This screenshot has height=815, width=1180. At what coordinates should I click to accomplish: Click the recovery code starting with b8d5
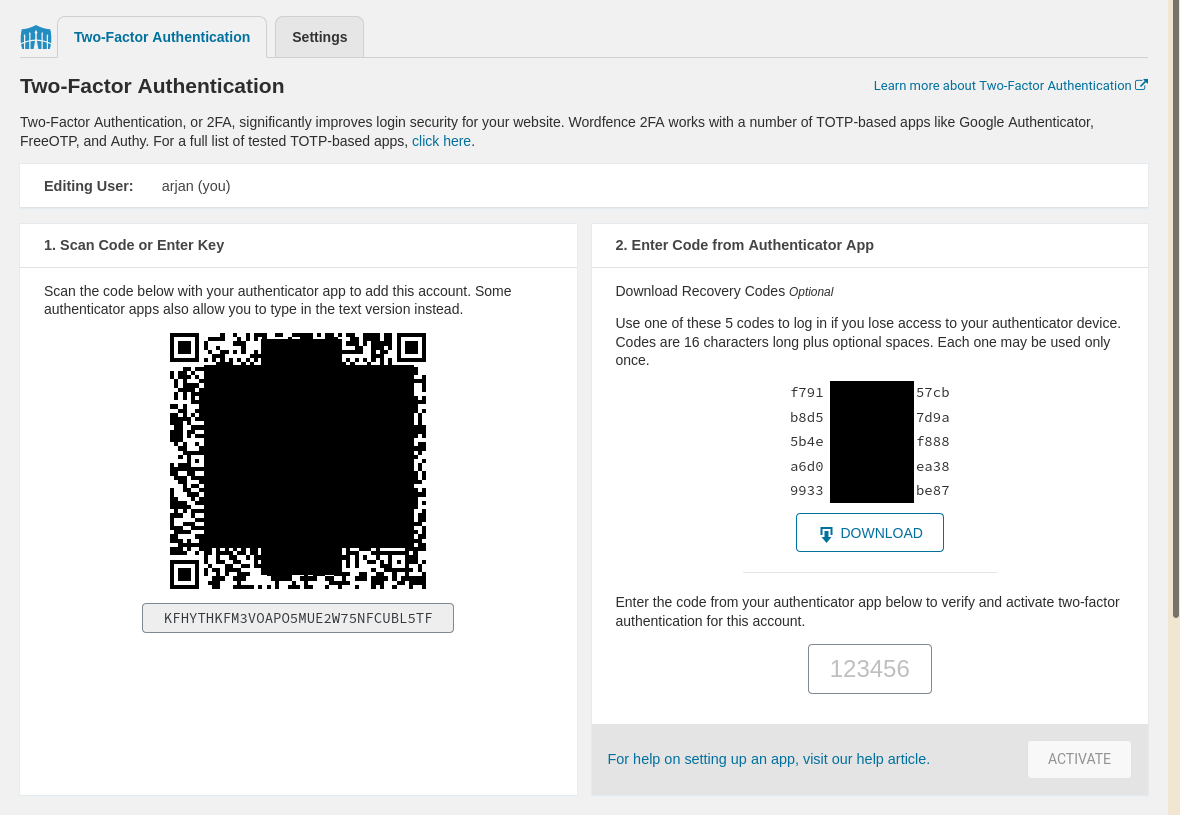(x=869, y=417)
